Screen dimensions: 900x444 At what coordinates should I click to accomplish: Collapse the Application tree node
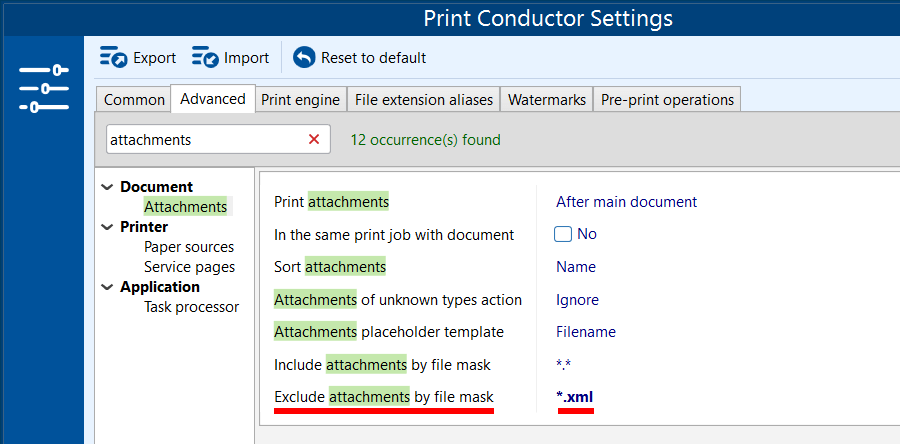109,287
